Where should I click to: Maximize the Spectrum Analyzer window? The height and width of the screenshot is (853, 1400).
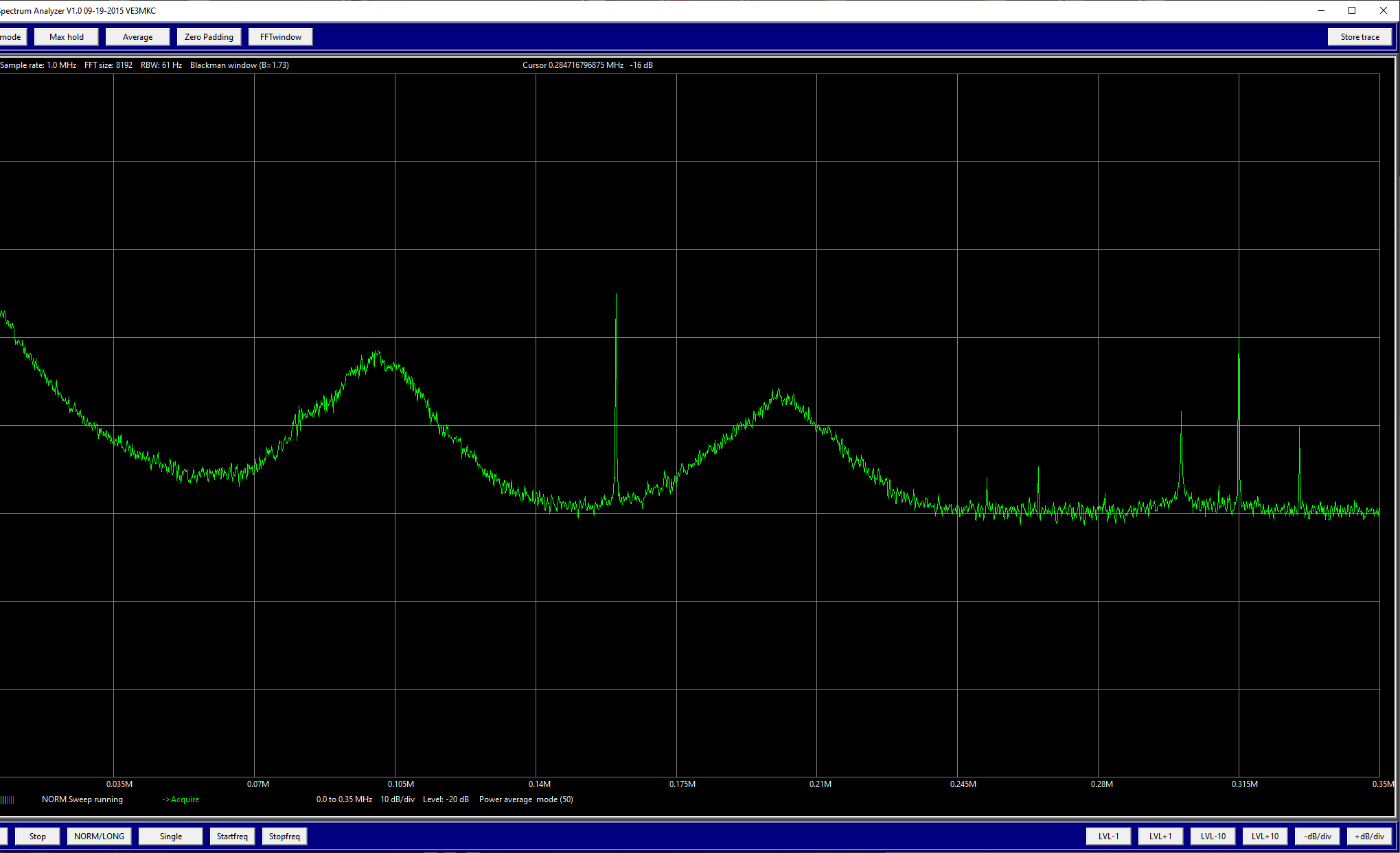tap(1352, 10)
